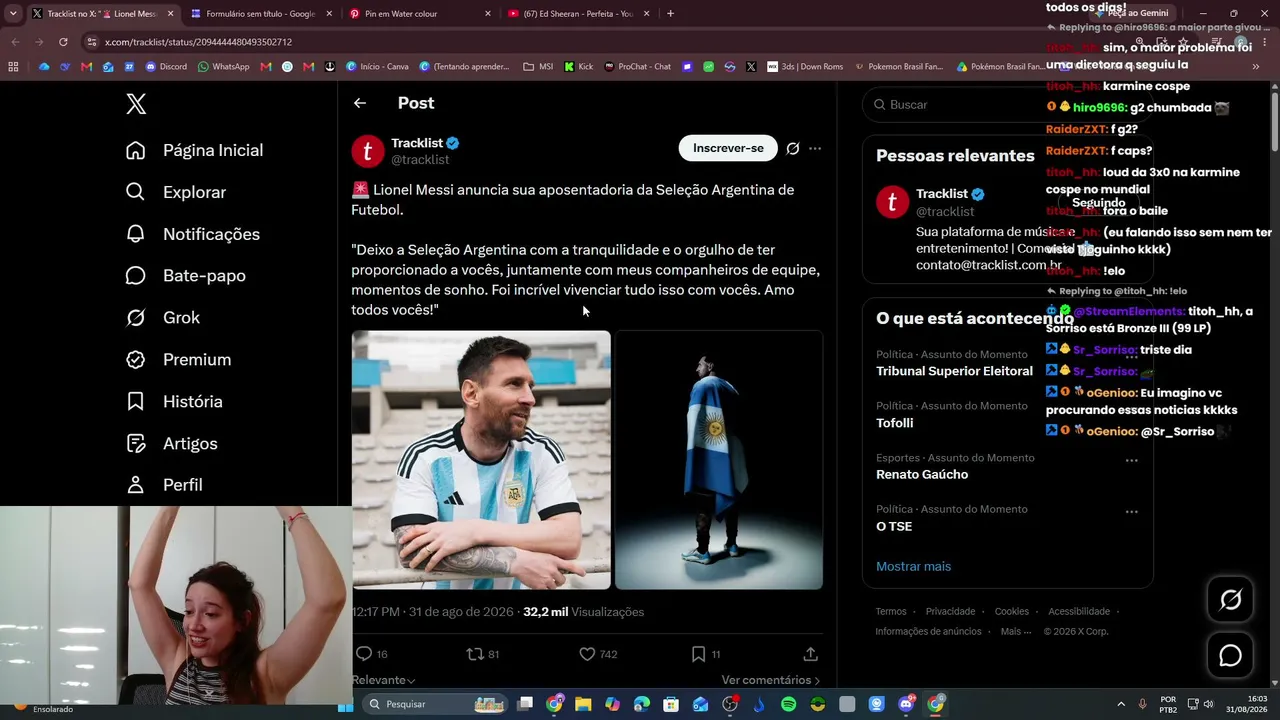The width and height of the screenshot is (1280, 720).
Task: Open the Discord bookmark
Action: click(x=166, y=67)
